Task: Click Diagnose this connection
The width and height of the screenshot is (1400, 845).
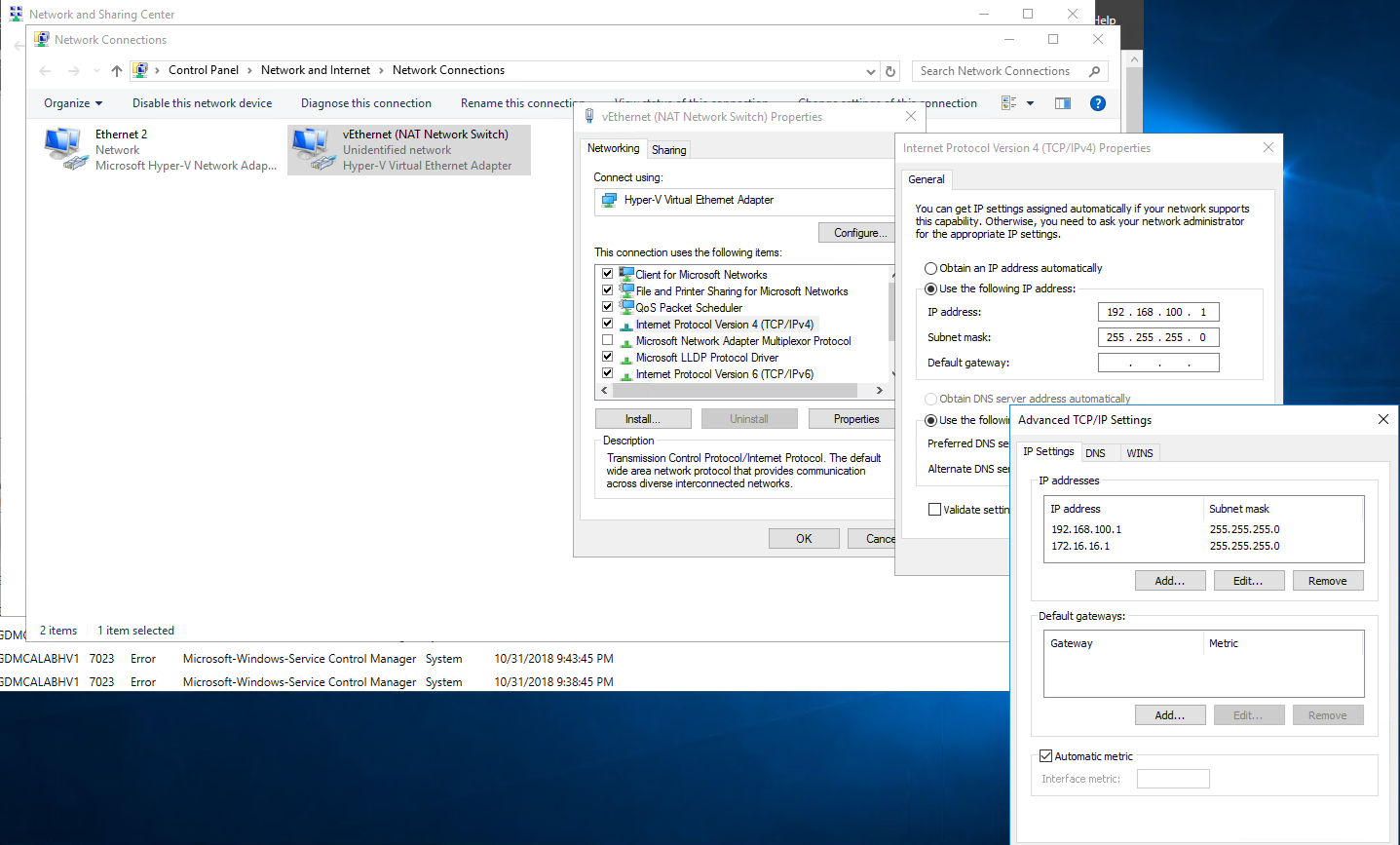Action: pyautogui.click(x=366, y=103)
